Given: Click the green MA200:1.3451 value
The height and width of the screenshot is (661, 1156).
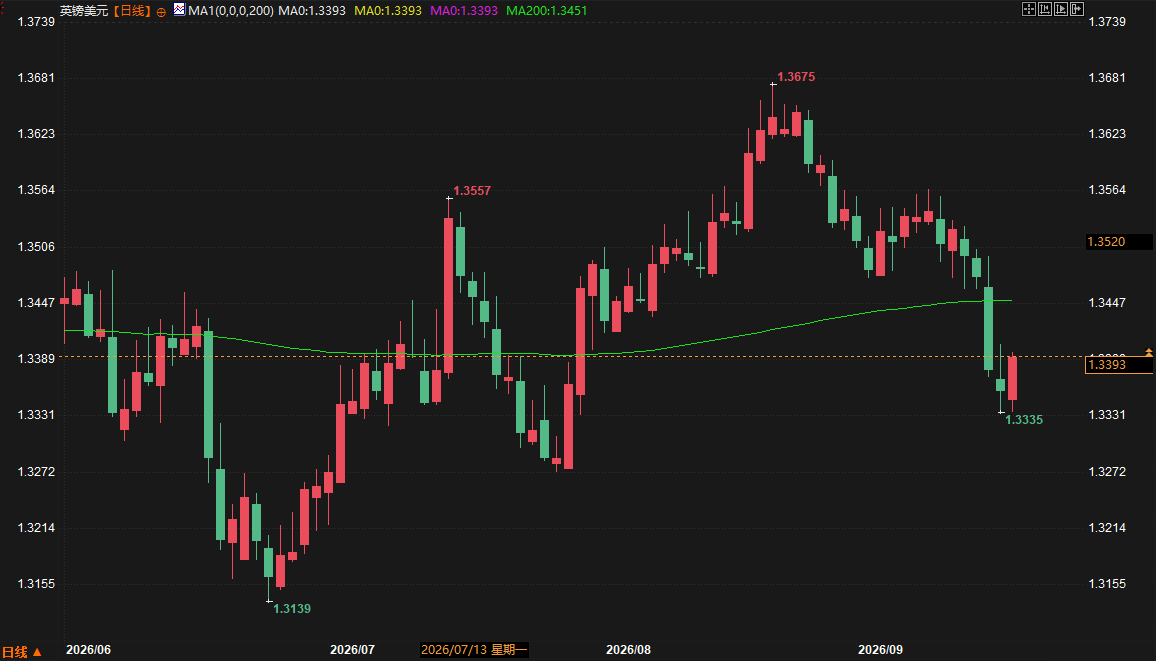Looking at the screenshot, I should click(x=546, y=11).
